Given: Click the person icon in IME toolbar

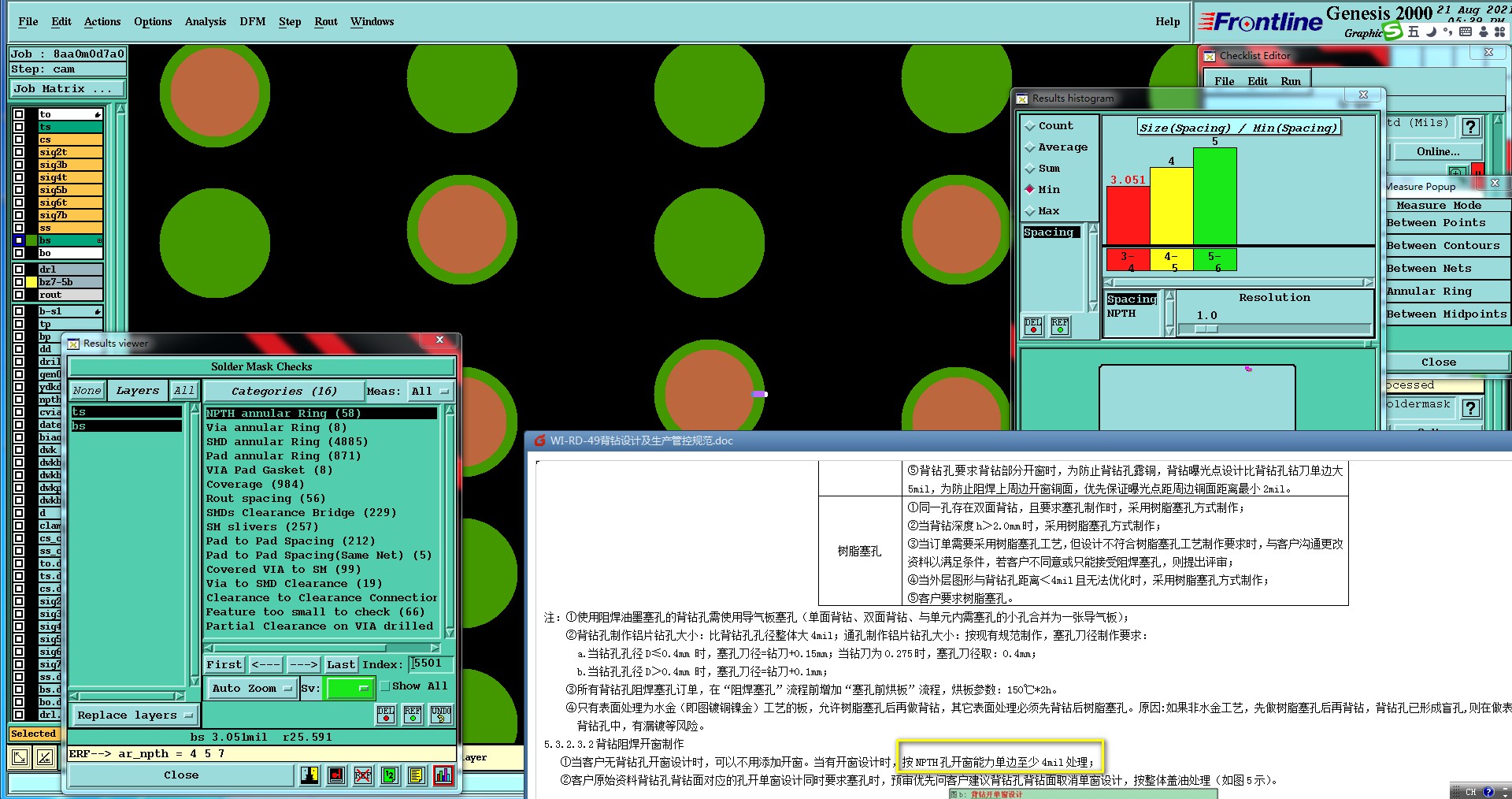Looking at the screenshot, I should (x=1483, y=32).
